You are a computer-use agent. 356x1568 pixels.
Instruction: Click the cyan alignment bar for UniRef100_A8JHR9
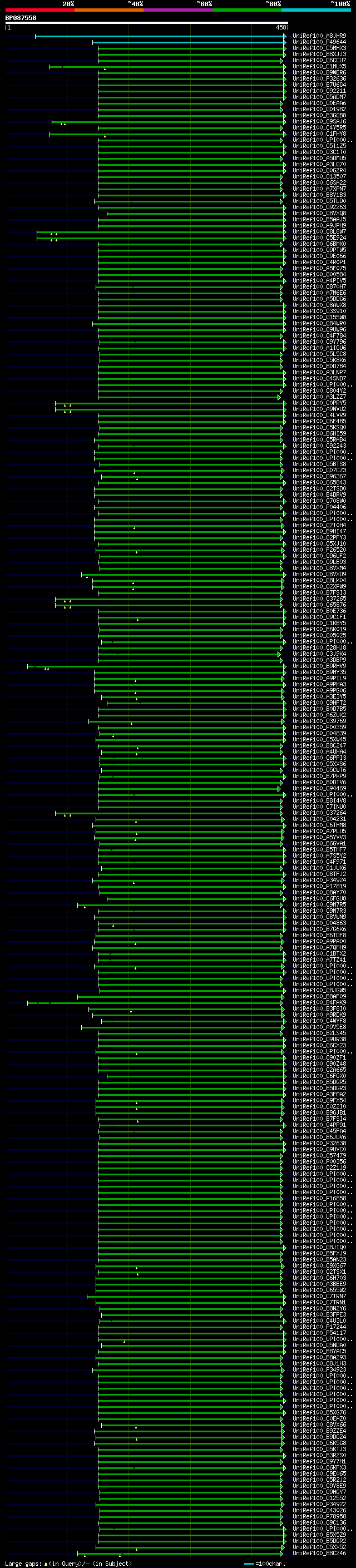coord(161,36)
